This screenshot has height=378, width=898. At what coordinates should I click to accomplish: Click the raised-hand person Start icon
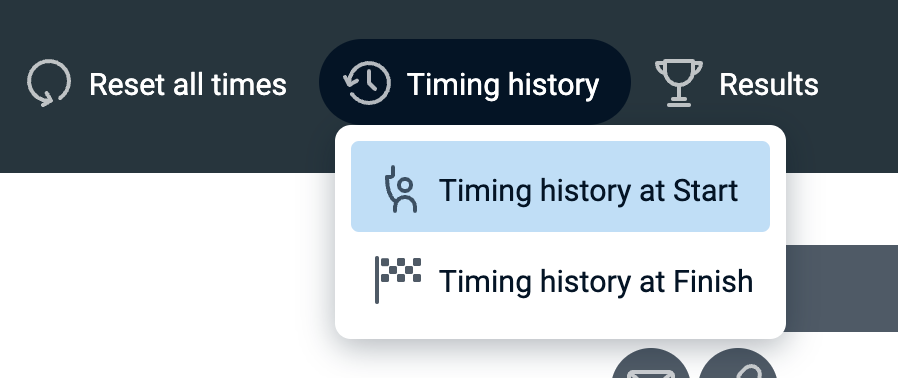pyautogui.click(x=400, y=189)
